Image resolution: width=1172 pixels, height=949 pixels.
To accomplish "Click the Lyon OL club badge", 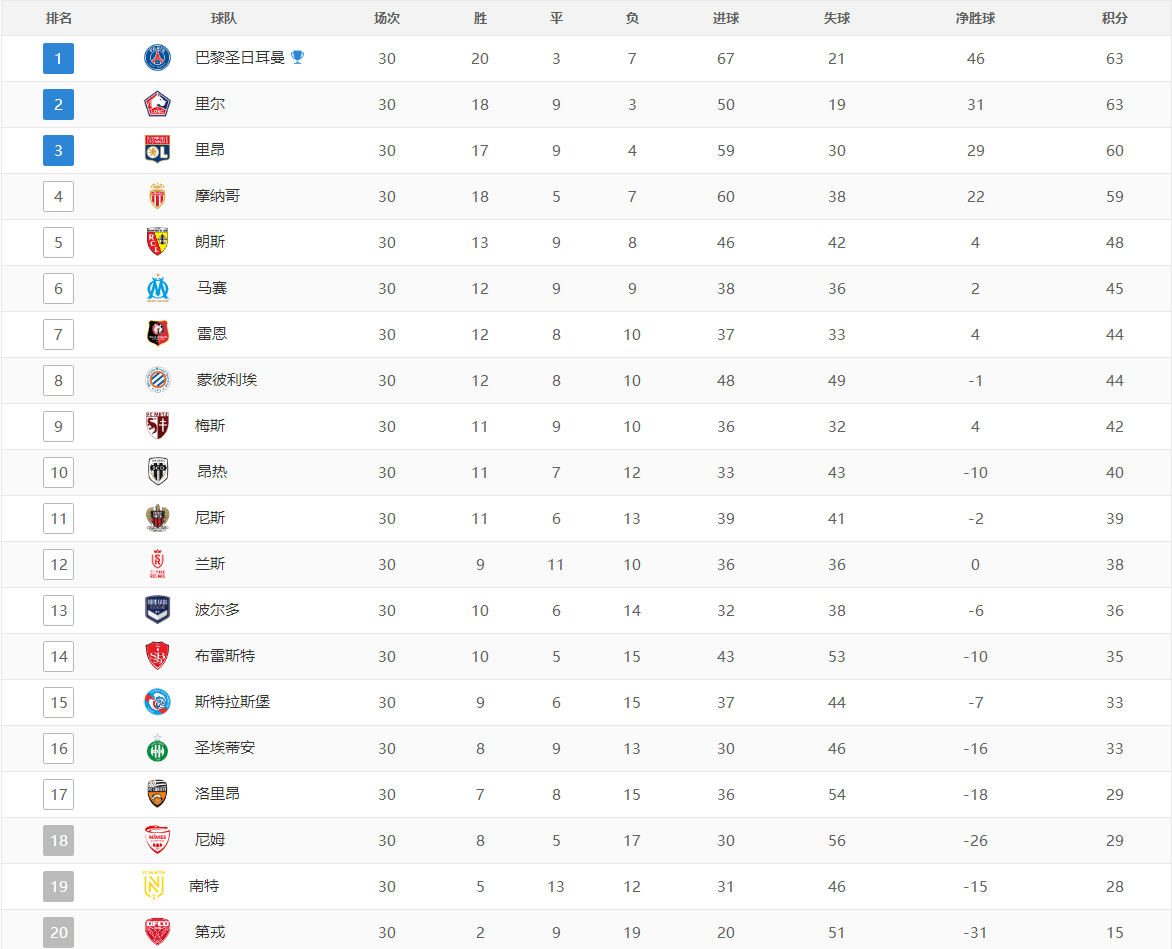I will (x=158, y=150).
